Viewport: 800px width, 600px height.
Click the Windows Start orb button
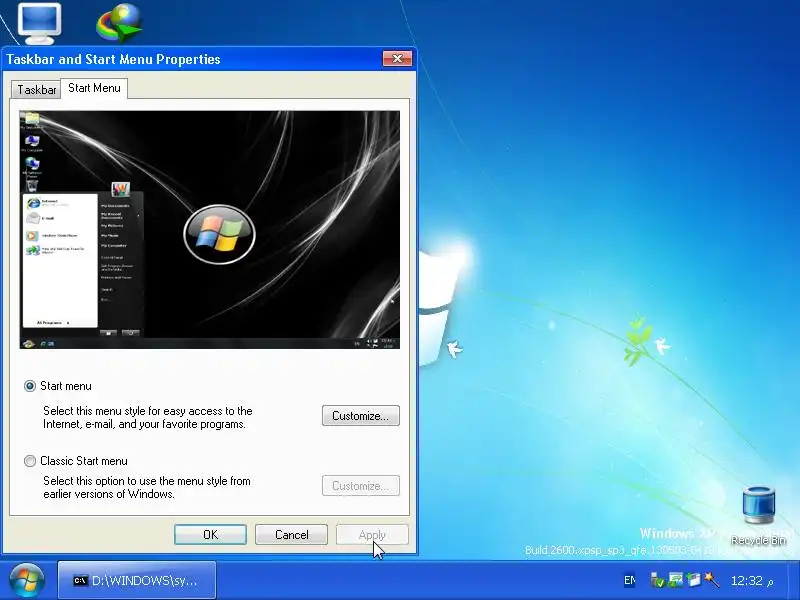pyautogui.click(x=26, y=580)
